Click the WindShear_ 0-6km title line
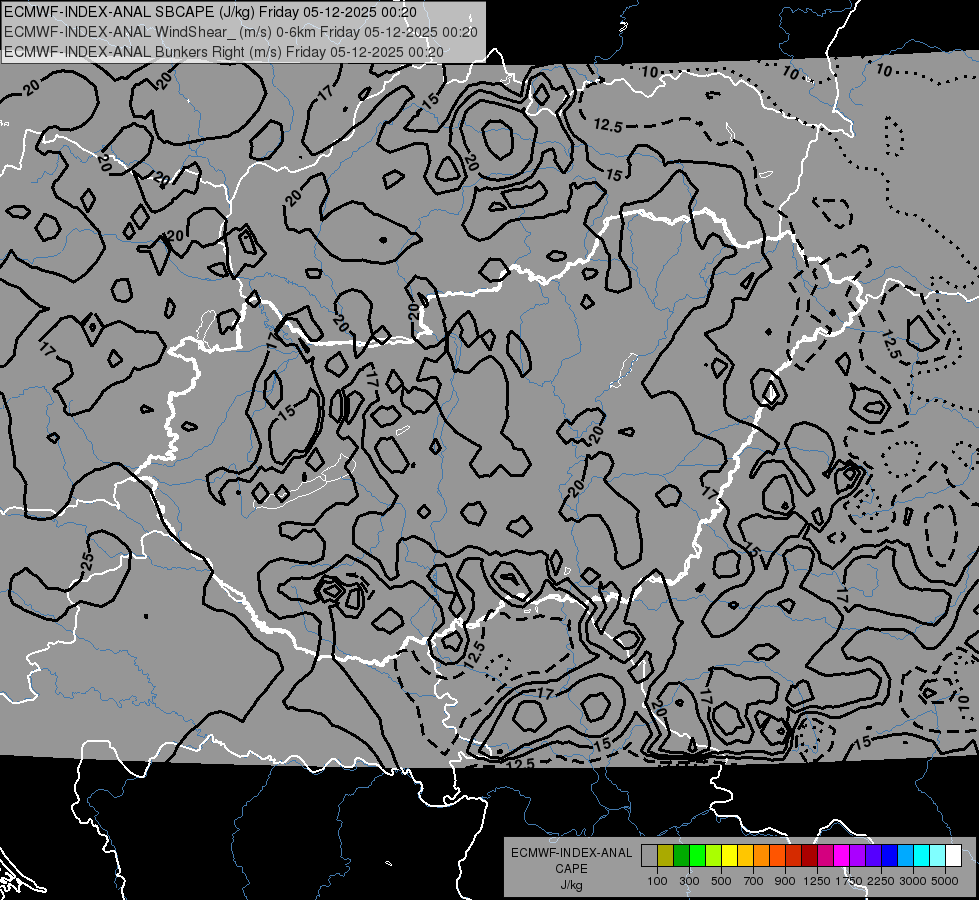979x900 pixels. coord(240,32)
